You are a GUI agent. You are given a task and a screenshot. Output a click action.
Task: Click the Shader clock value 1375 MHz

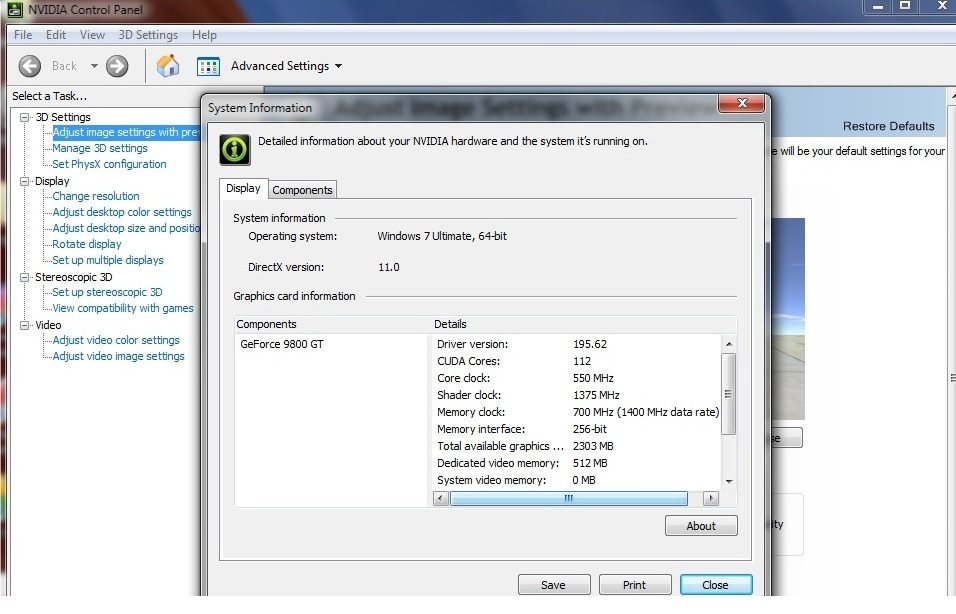[596, 395]
